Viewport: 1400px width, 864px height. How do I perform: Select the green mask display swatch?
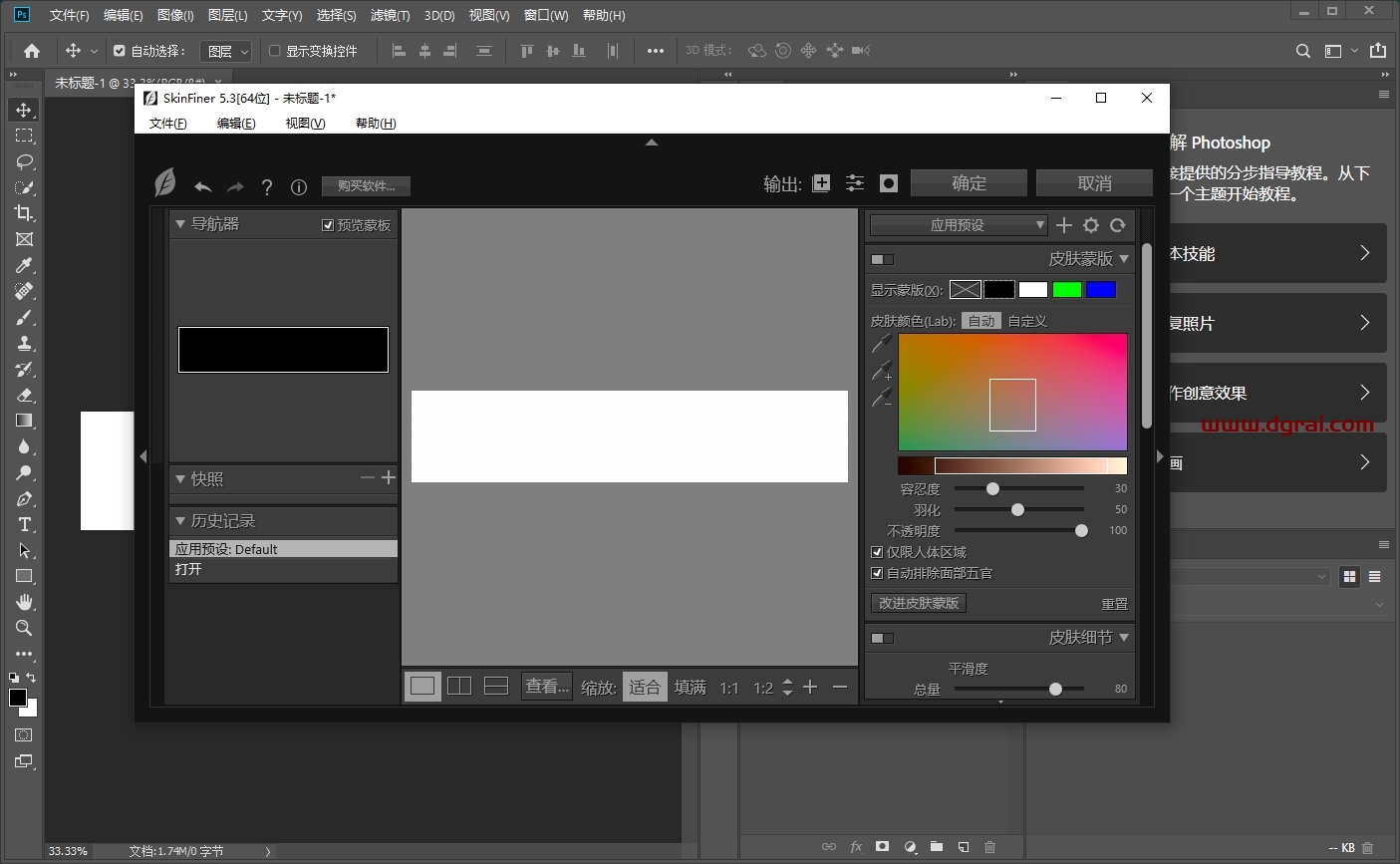tap(1066, 289)
